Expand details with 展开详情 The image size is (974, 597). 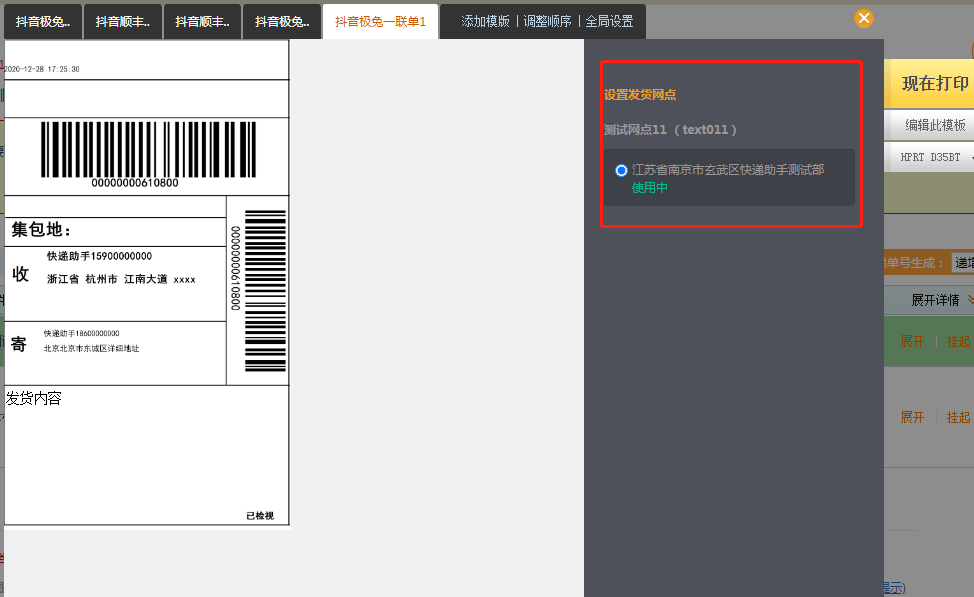point(935,300)
